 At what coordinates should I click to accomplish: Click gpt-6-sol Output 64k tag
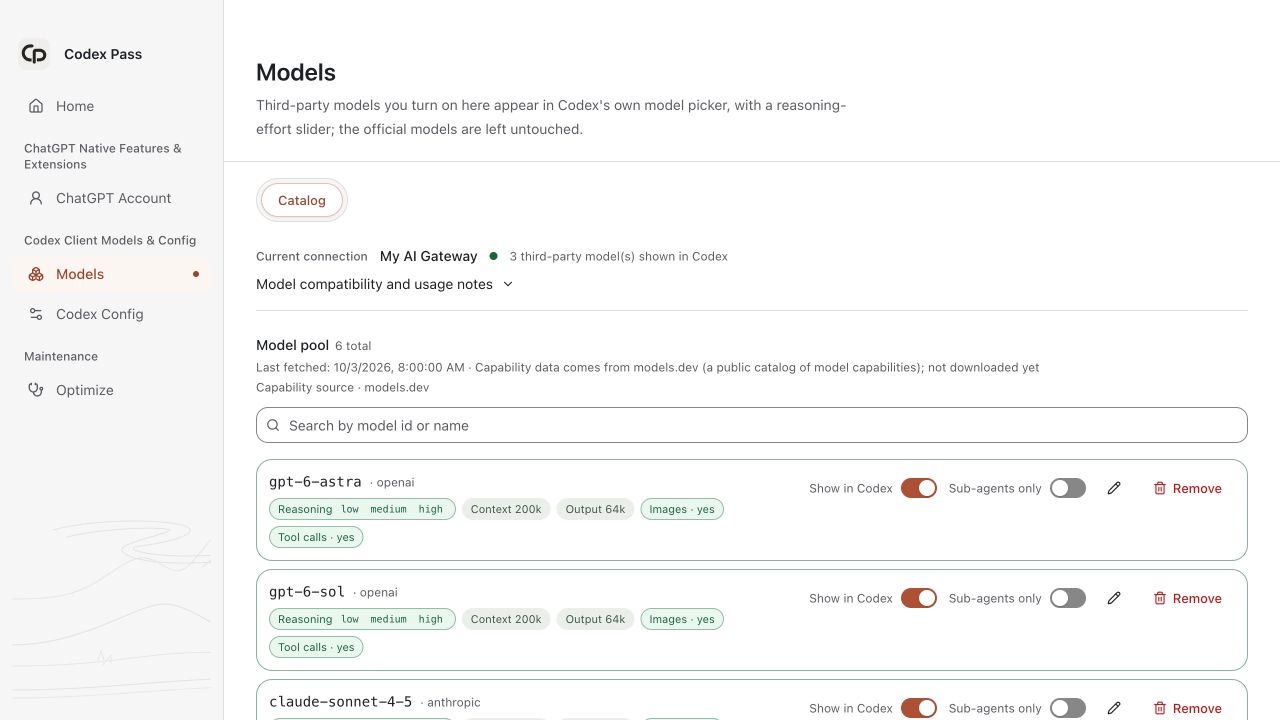coord(595,619)
